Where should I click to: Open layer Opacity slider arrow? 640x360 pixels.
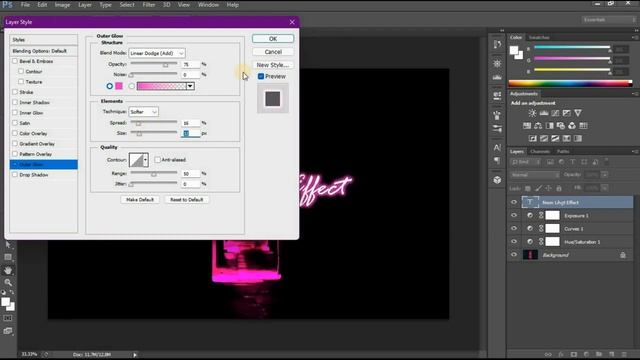604,175
